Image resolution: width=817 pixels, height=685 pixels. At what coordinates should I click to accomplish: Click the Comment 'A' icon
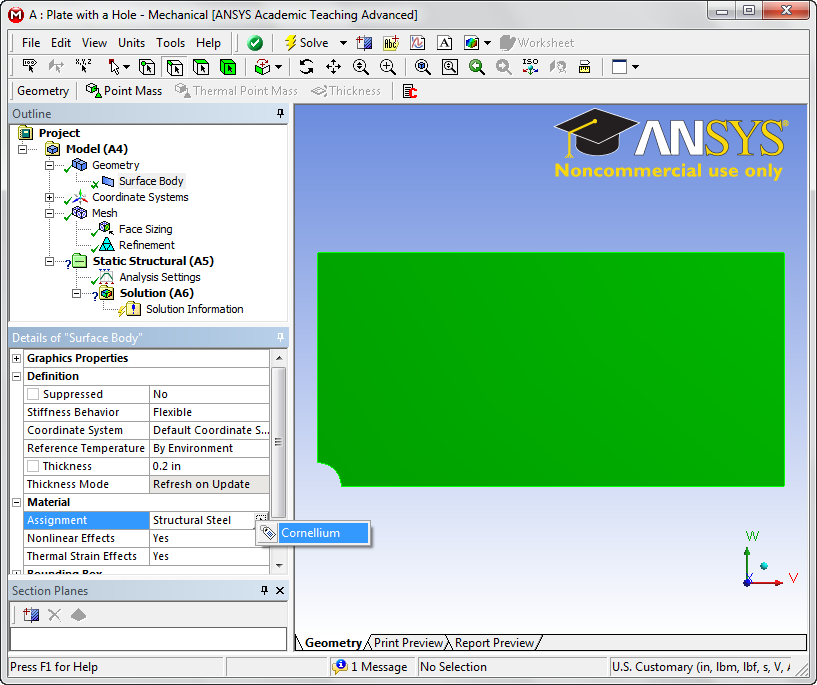click(x=444, y=43)
